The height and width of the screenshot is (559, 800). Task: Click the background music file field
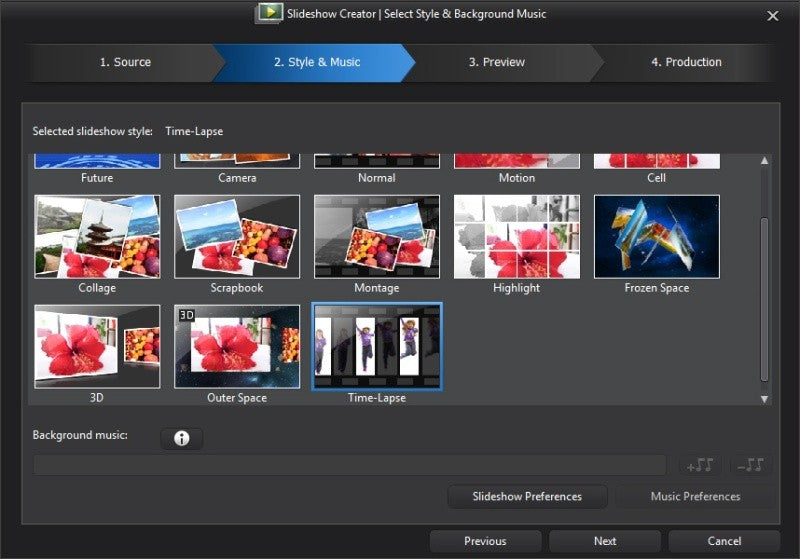point(350,465)
